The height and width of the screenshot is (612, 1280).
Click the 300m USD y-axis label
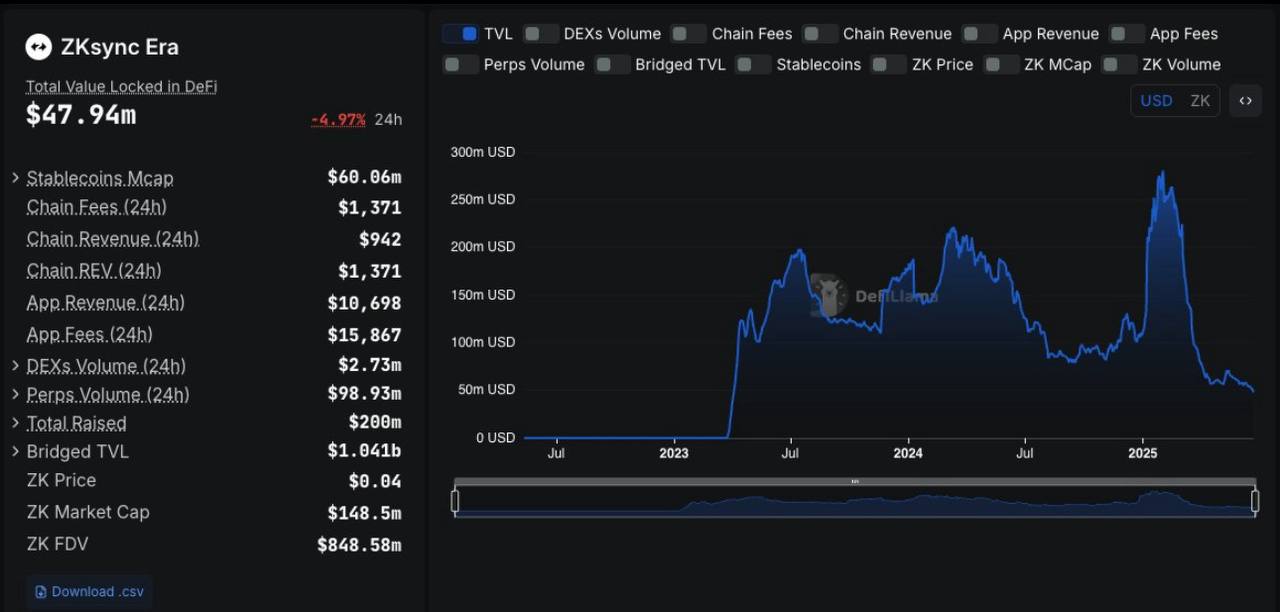[483, 152]
